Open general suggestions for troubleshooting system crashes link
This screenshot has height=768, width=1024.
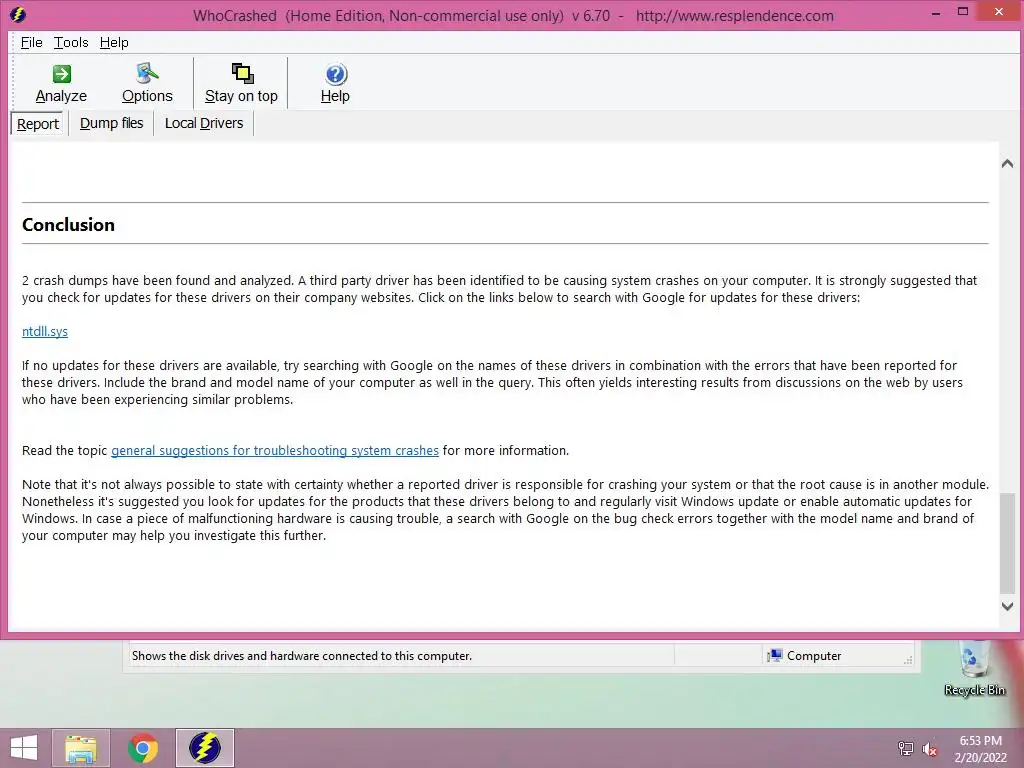pos(275,451)
